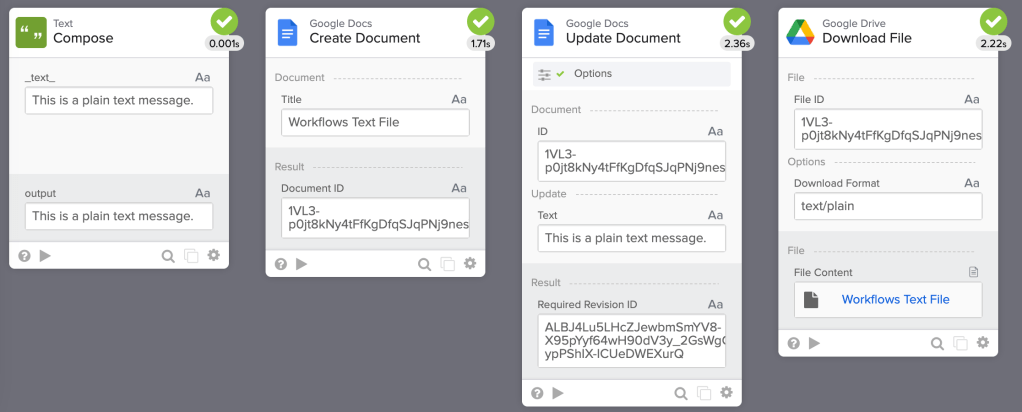Click the search magnifier on Update Document card
This screenshot has height=412, width=1022.
pos(680,393)
